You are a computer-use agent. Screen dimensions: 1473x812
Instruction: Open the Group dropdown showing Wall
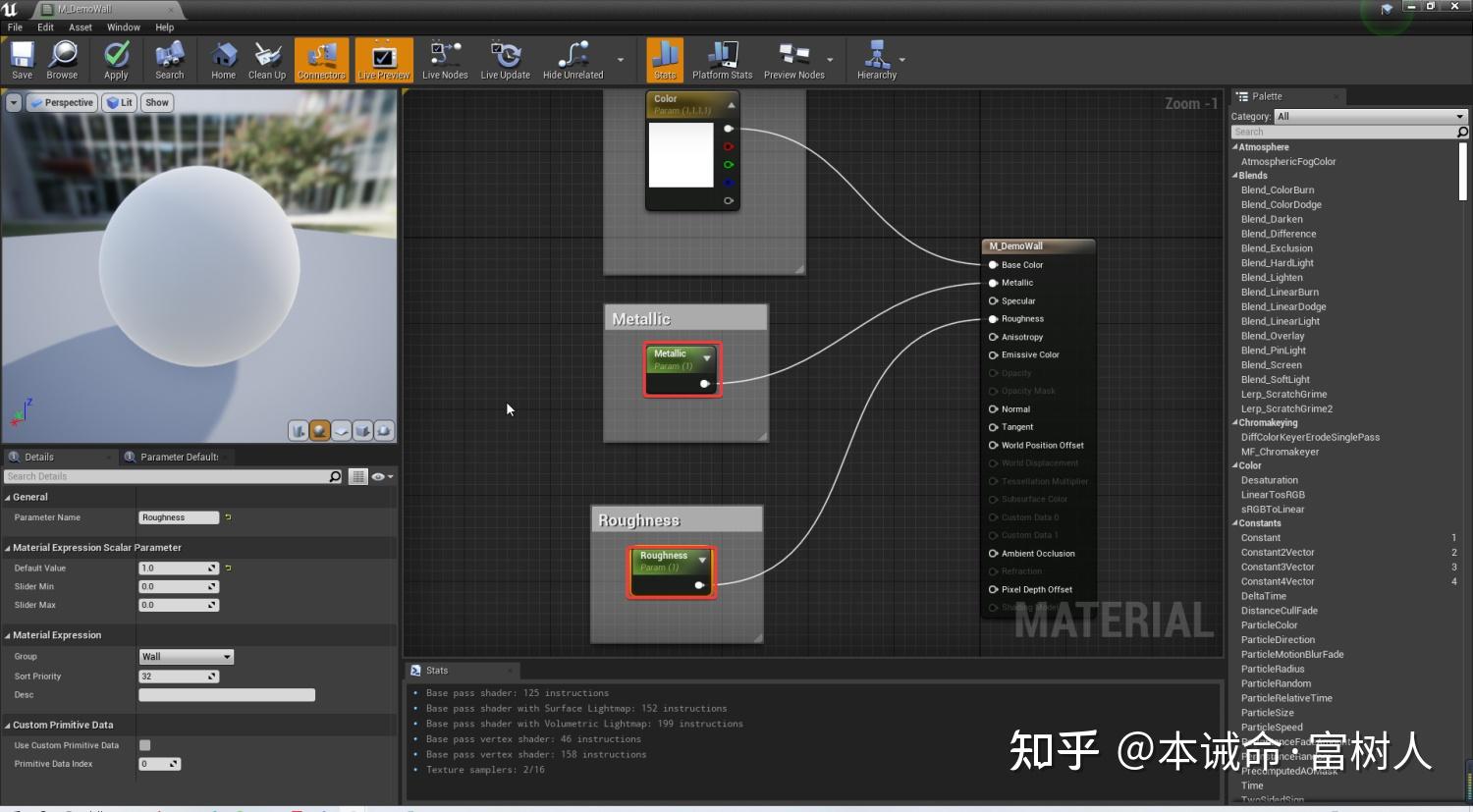pos(186,656)
